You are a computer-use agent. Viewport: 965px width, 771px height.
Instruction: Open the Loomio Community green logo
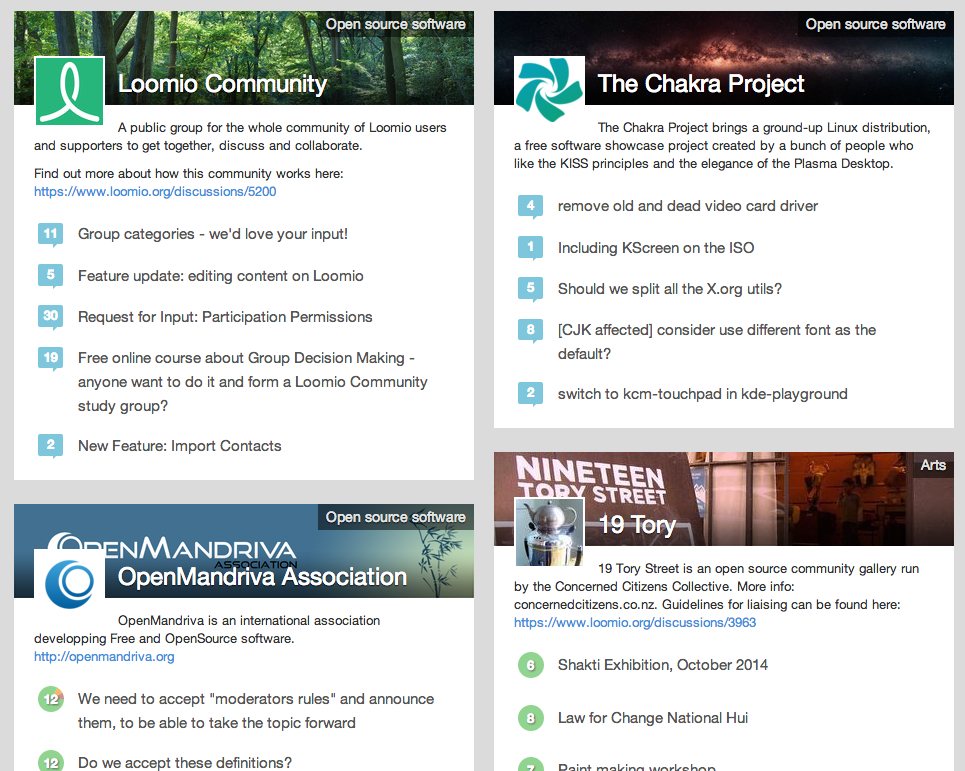(x=70, y=91)
